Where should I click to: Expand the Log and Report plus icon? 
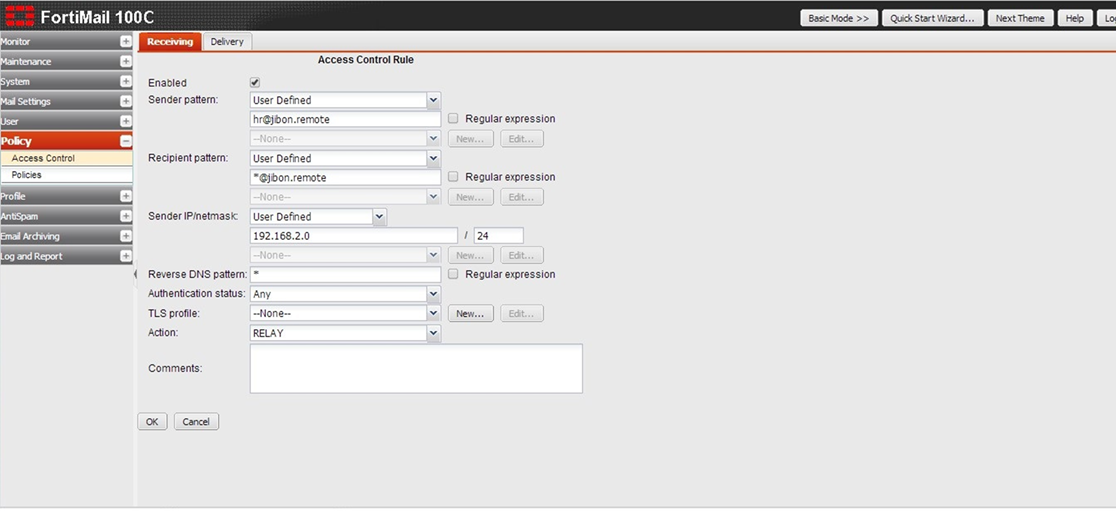tap(126, 256)
